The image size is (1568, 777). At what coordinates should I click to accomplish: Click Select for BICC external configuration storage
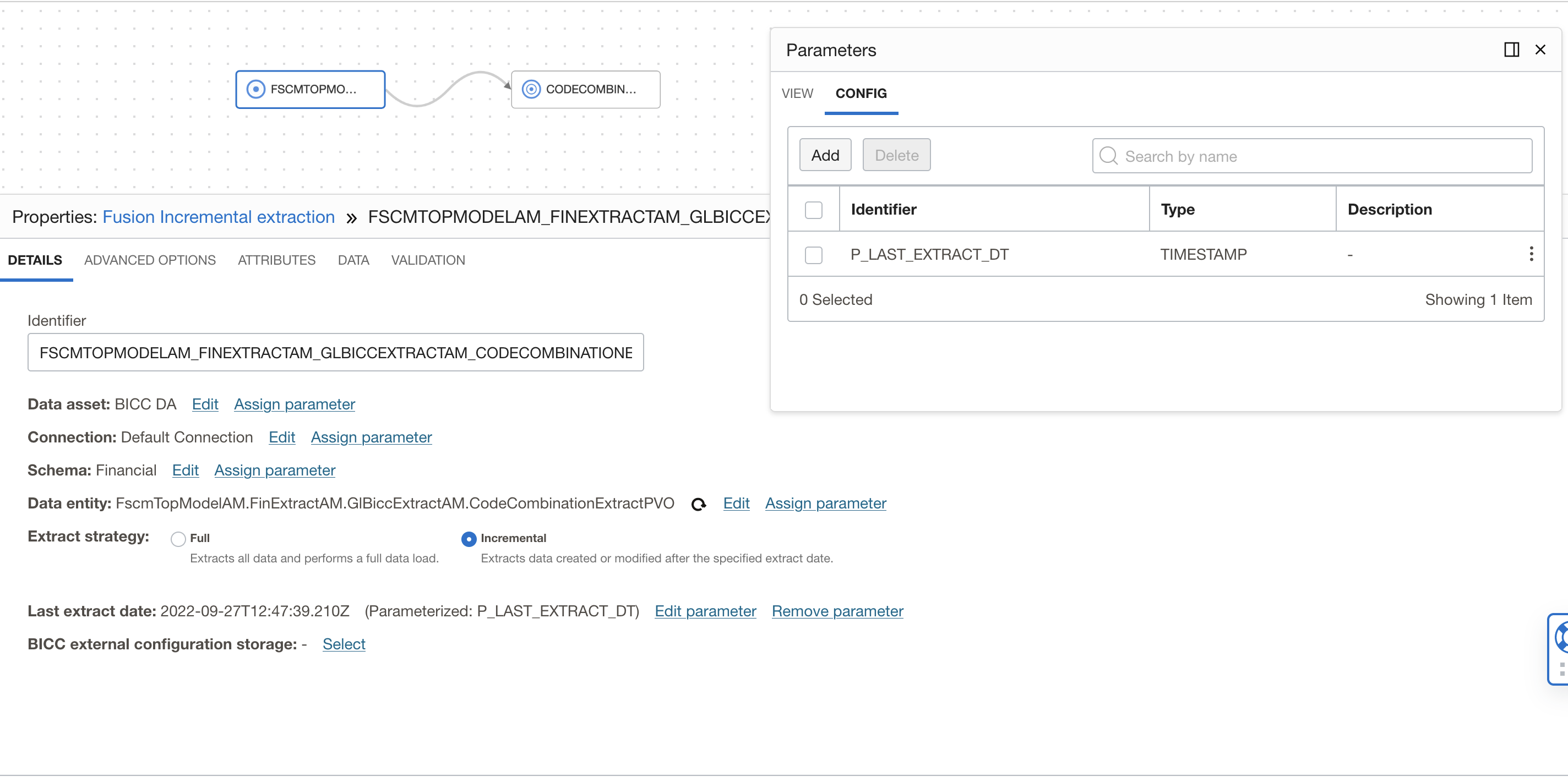344,644
